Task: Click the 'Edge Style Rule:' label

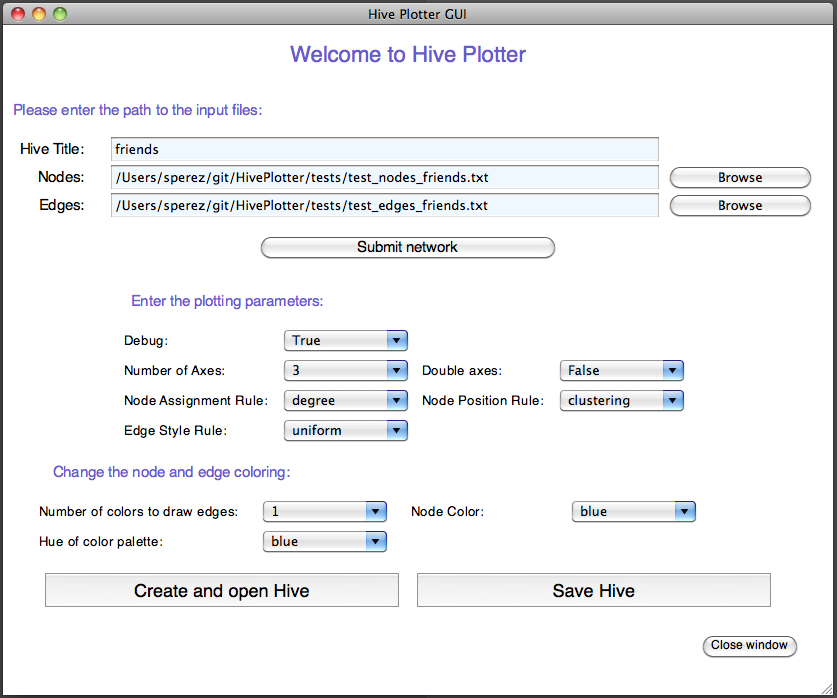Action: (x=175, y=430)
